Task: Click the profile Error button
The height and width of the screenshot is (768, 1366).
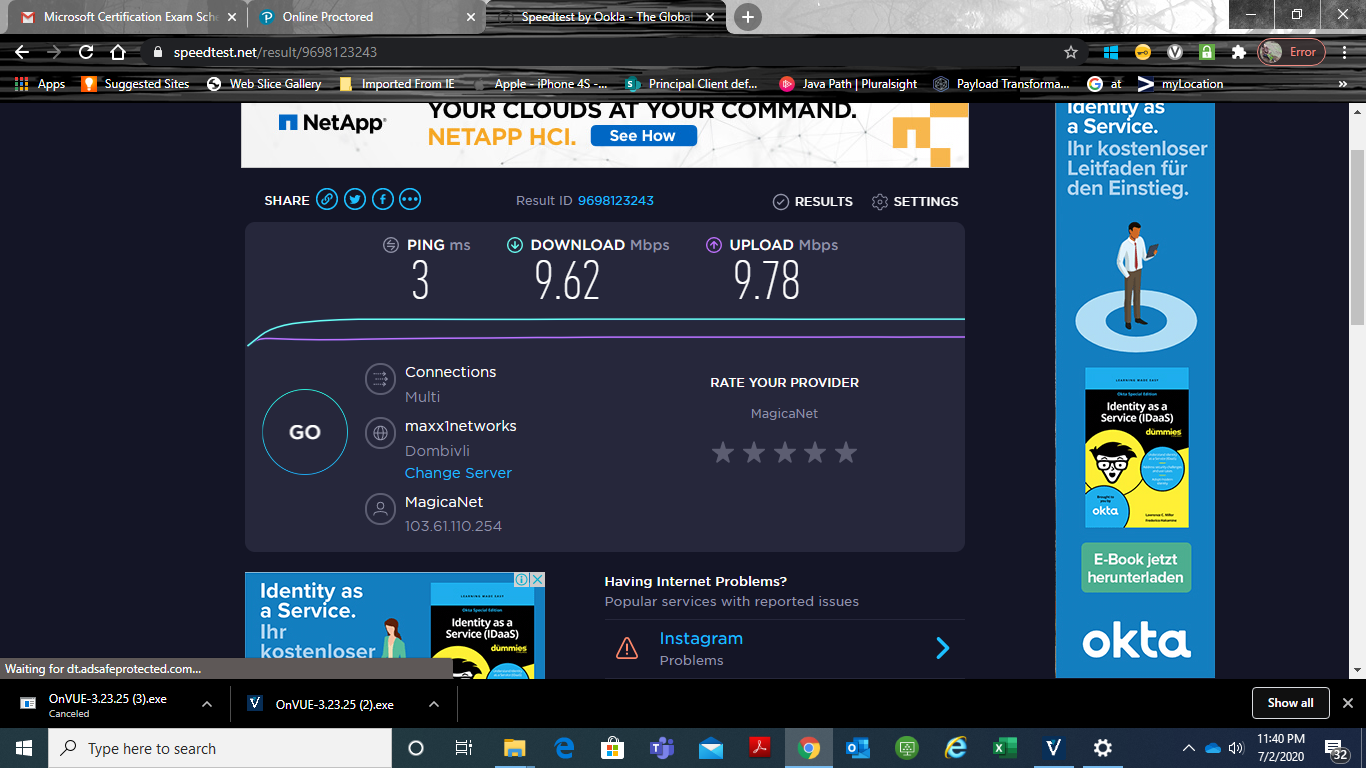Action: [x=1291, y=52]
